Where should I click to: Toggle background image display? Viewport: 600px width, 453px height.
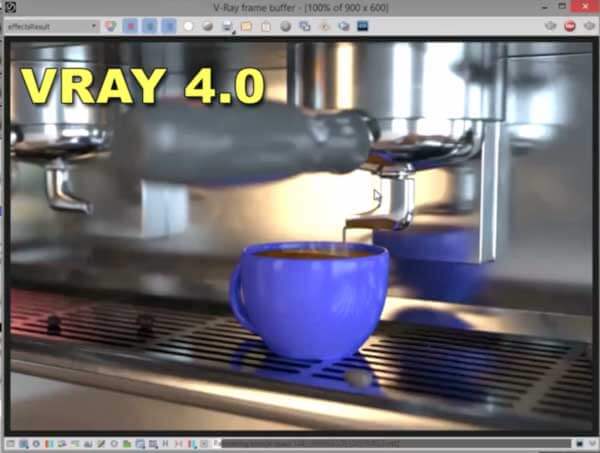(x=101, y=444)
